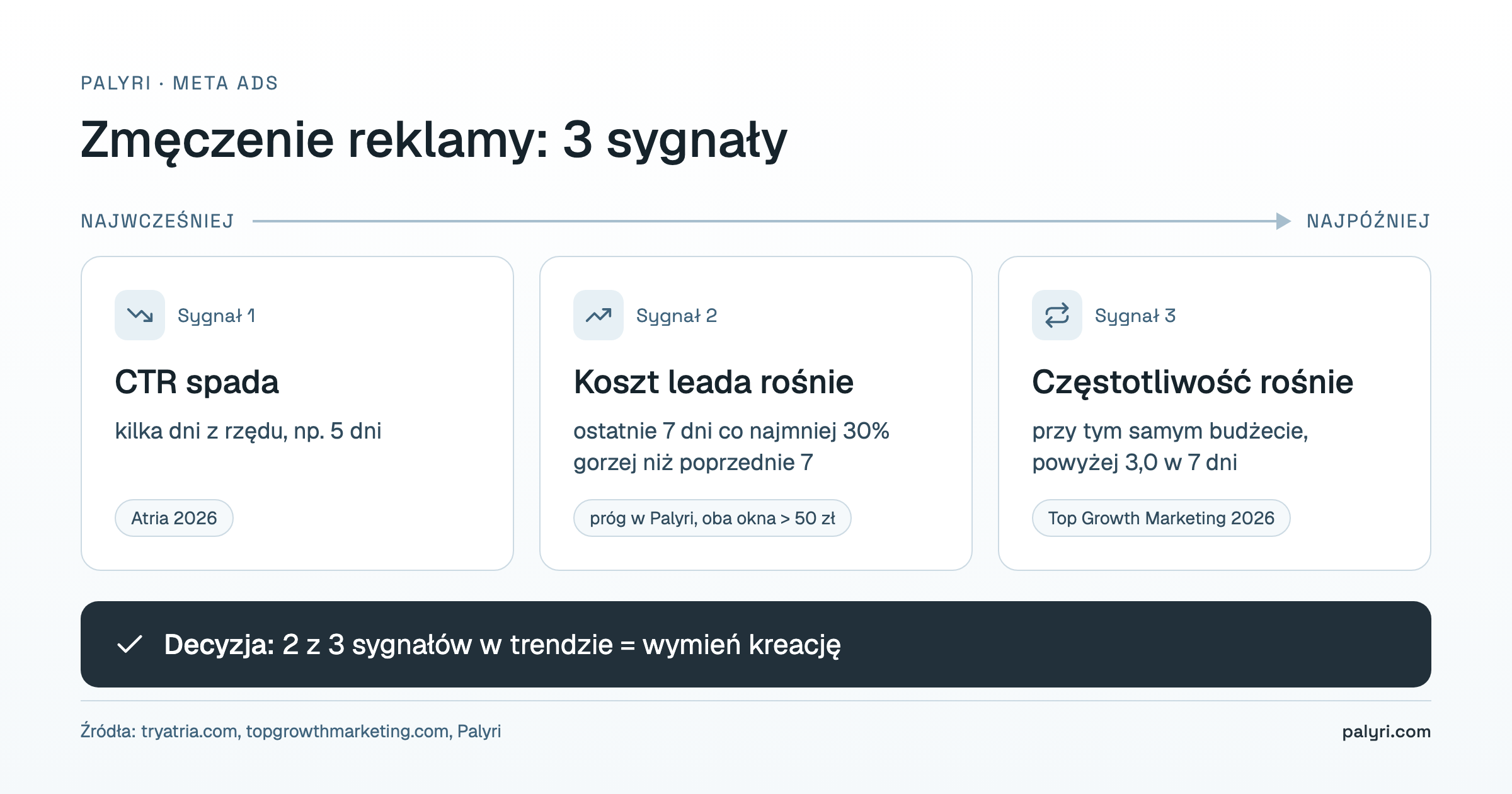Click the upward trend icon for Sygnał 2
1512x794 pixels.
click(598, 315)
